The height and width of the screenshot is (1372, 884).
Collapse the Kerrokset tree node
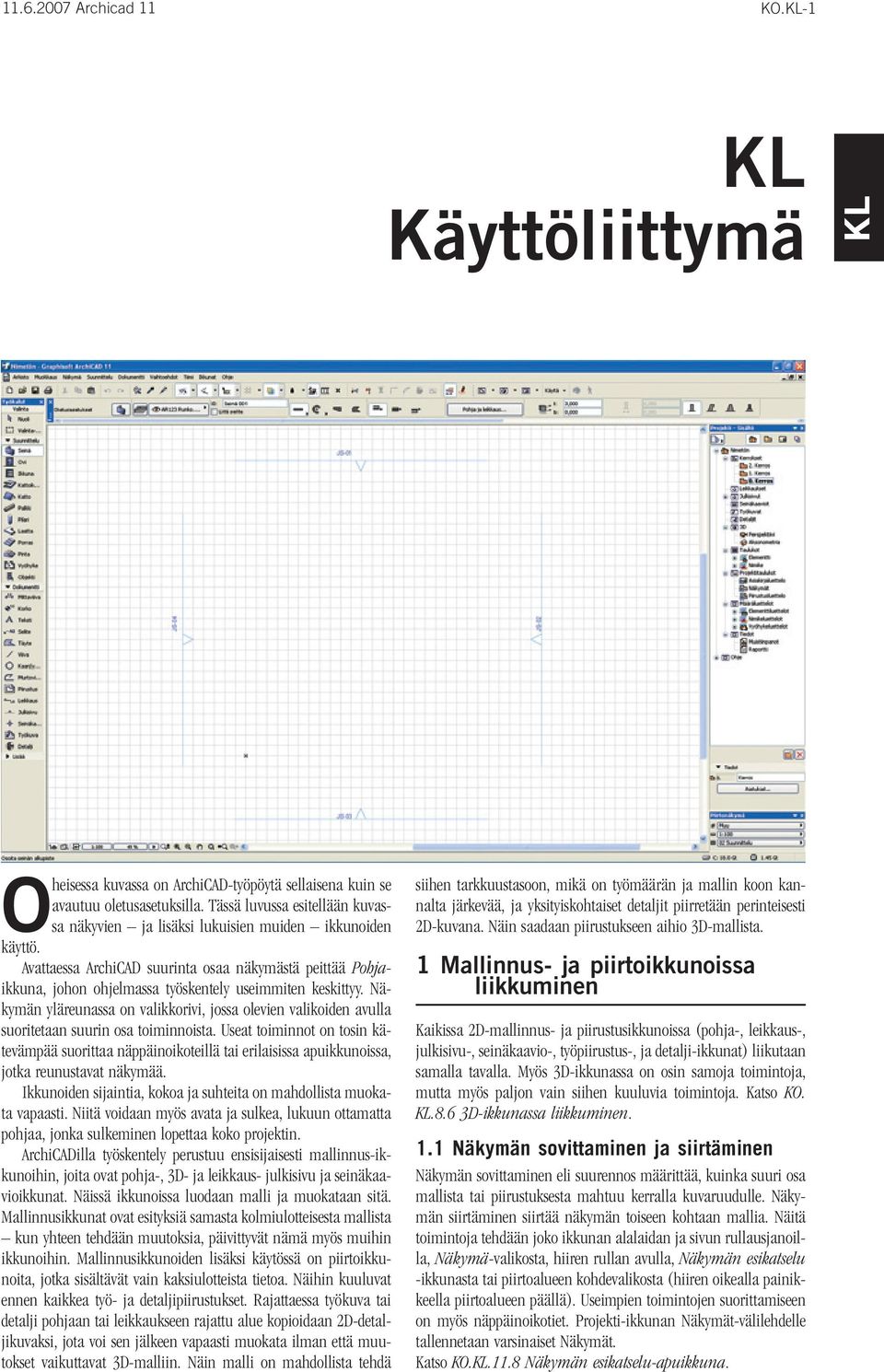tap(726, 458)
